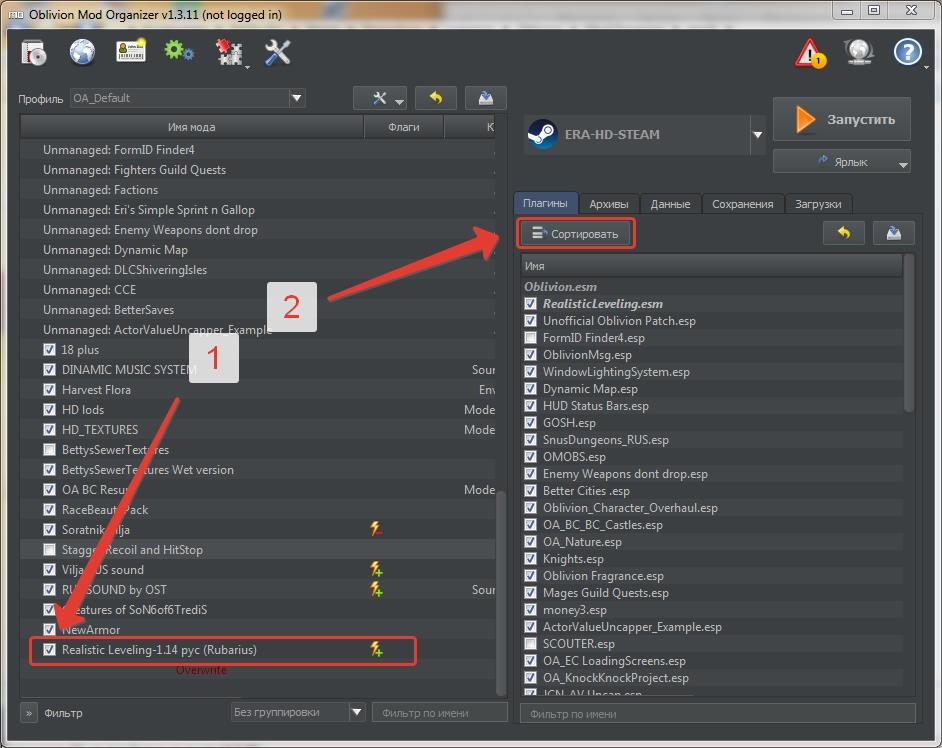Uncheck the Realistic Leveling-1.14 mod checkbox
This screenshot has height=748, width=942.
[x=50, y=650]
